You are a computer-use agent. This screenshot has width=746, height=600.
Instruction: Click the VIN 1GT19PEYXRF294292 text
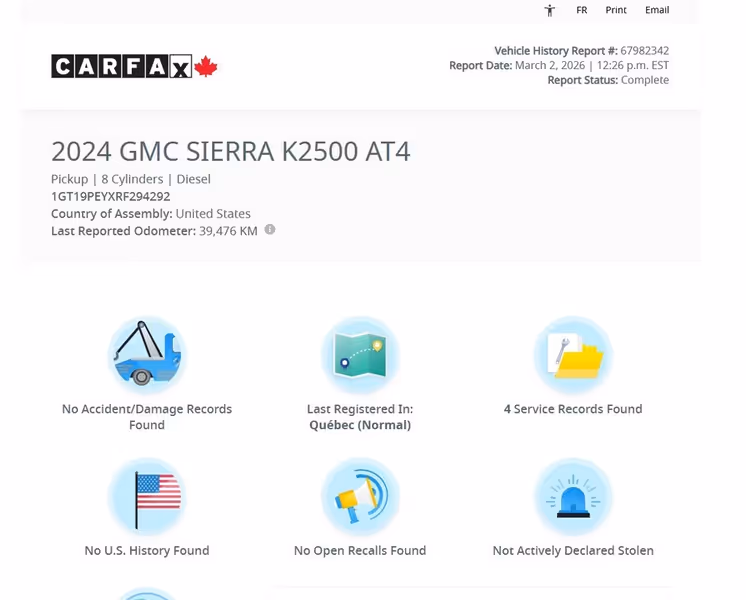pyautogui.click(x=111, y=196)
